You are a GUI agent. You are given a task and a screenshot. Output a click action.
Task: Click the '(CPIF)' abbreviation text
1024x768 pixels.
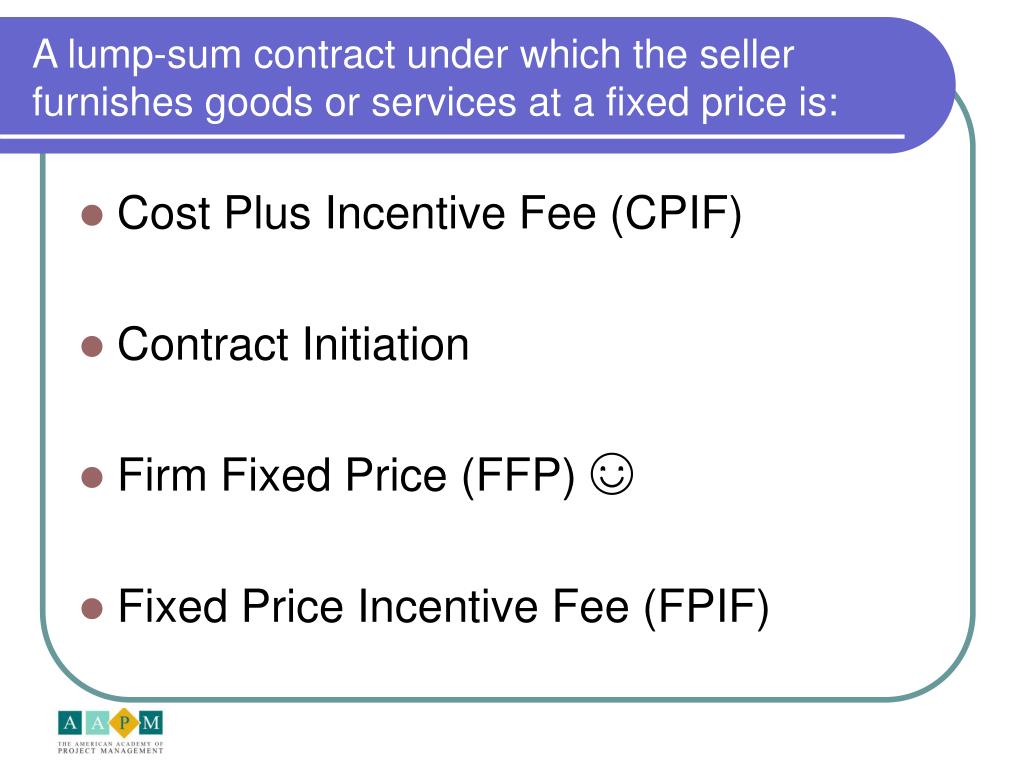click(677, 214)
